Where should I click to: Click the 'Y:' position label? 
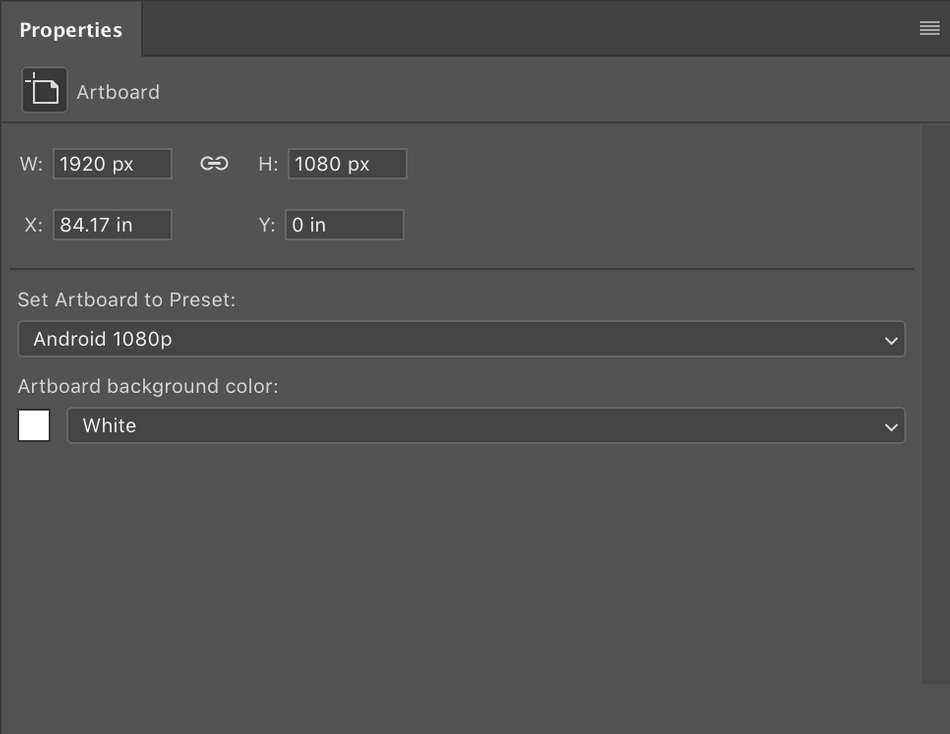pos(267,225)
